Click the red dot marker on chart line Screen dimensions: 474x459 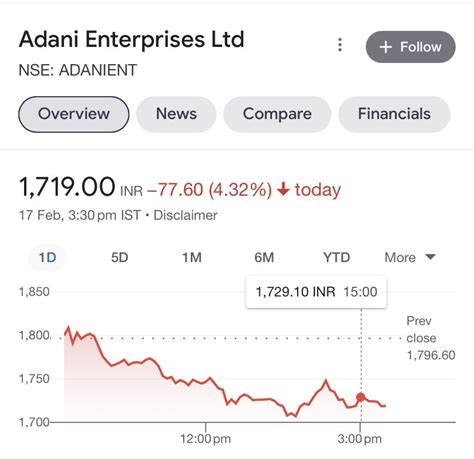tap(361, 397)
